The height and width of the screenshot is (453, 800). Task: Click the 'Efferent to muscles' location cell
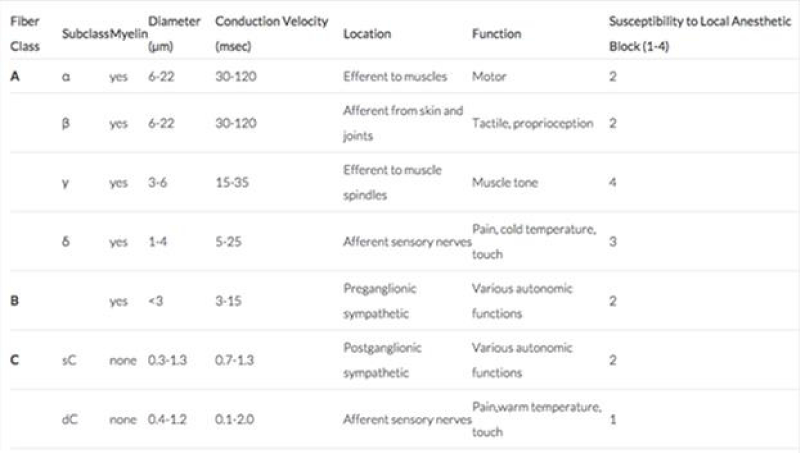395,77
